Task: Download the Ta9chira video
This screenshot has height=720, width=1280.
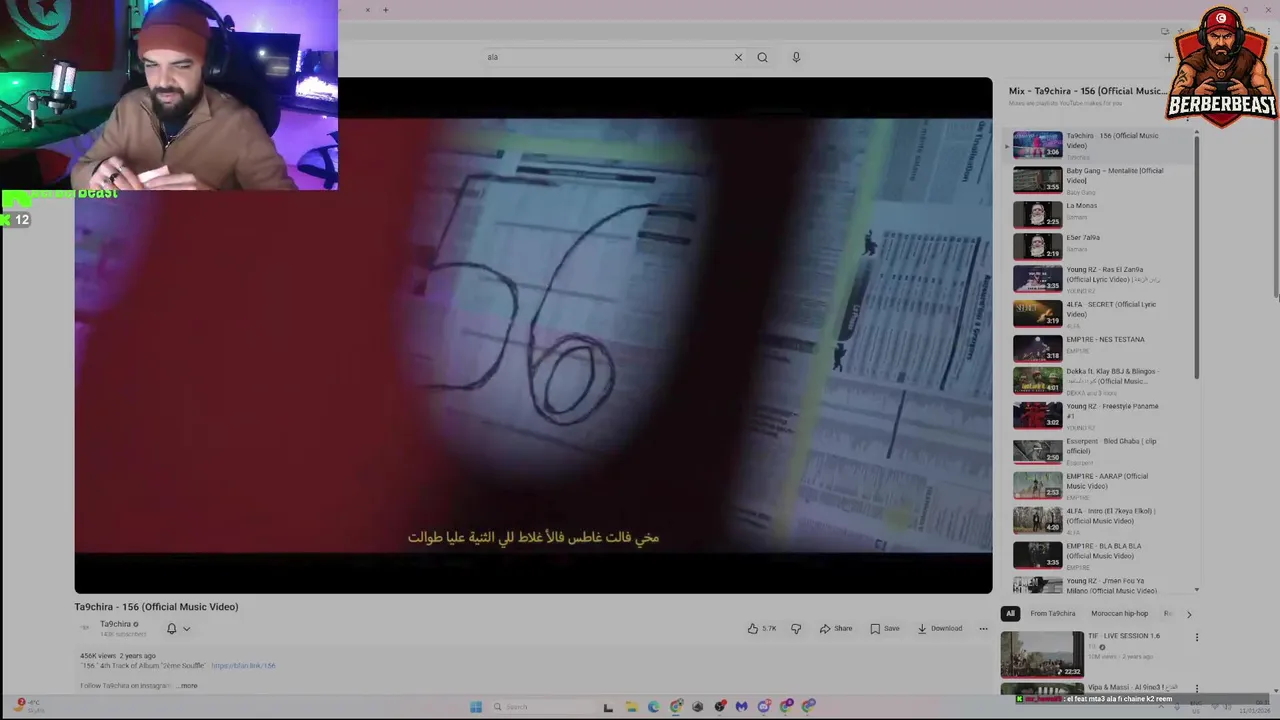Action: (x=940, y=628)
